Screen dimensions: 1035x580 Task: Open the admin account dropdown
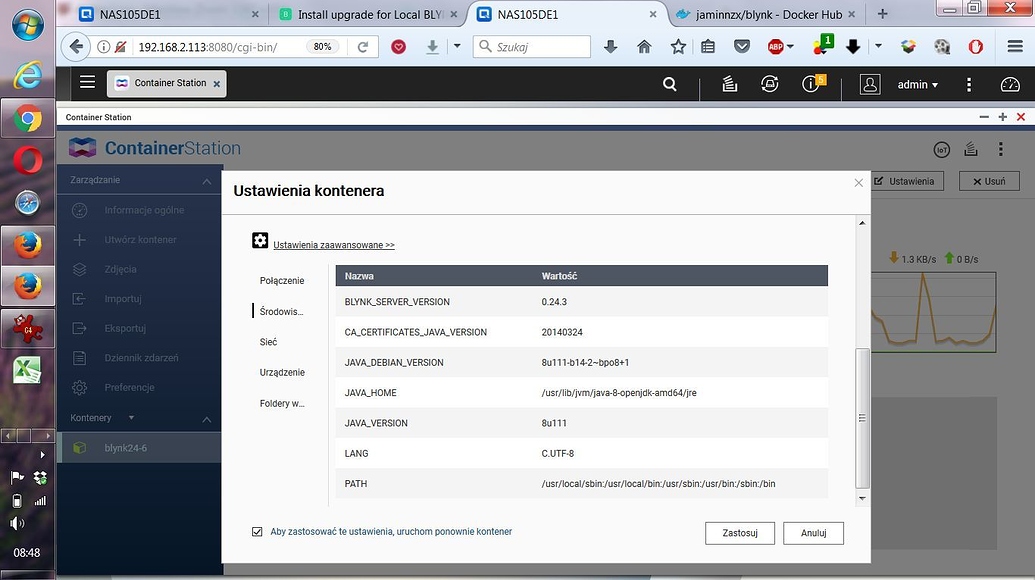[x=916, y=84]
